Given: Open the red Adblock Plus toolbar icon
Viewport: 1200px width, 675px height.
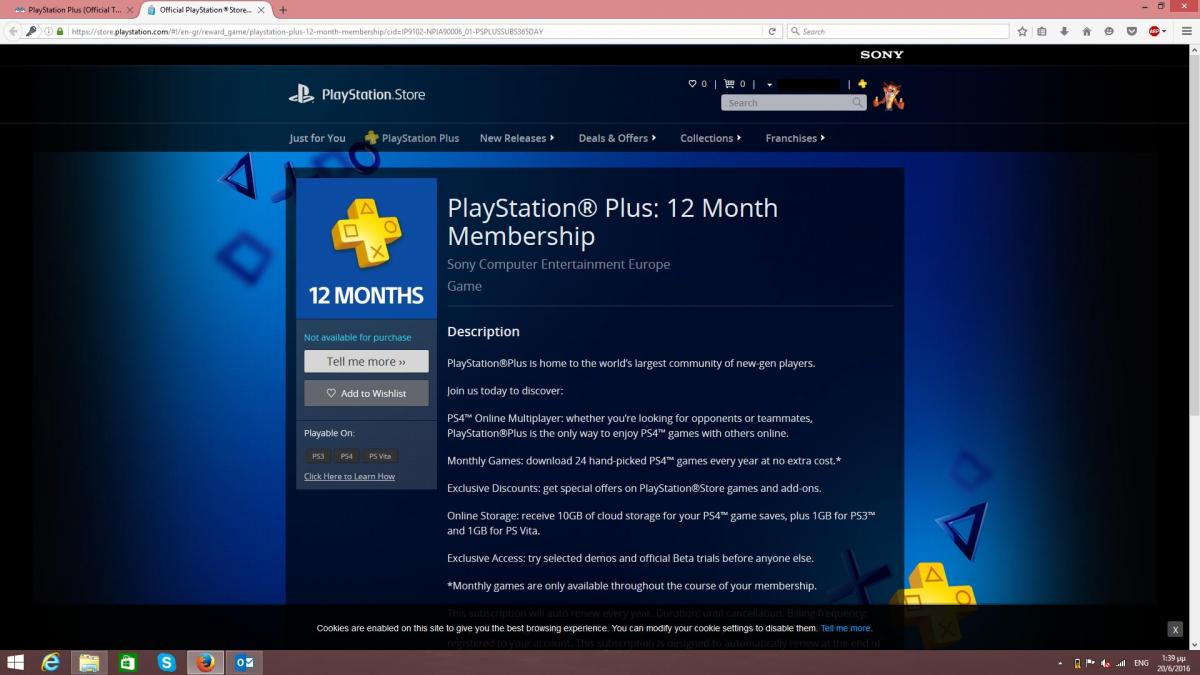Looking at the screenshot, I should click(x=1156, y=31).
